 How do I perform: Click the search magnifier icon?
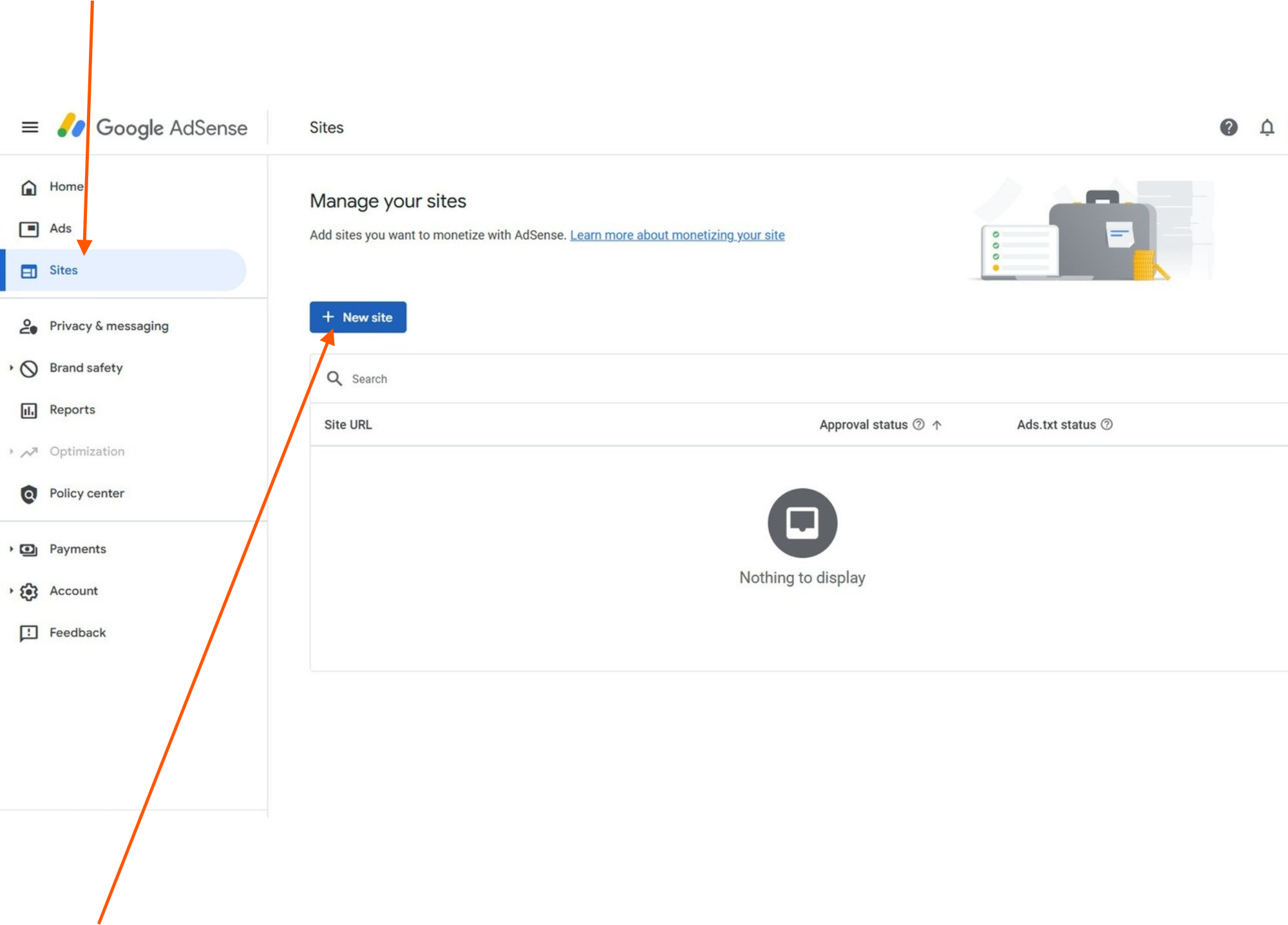coord(334,379)
